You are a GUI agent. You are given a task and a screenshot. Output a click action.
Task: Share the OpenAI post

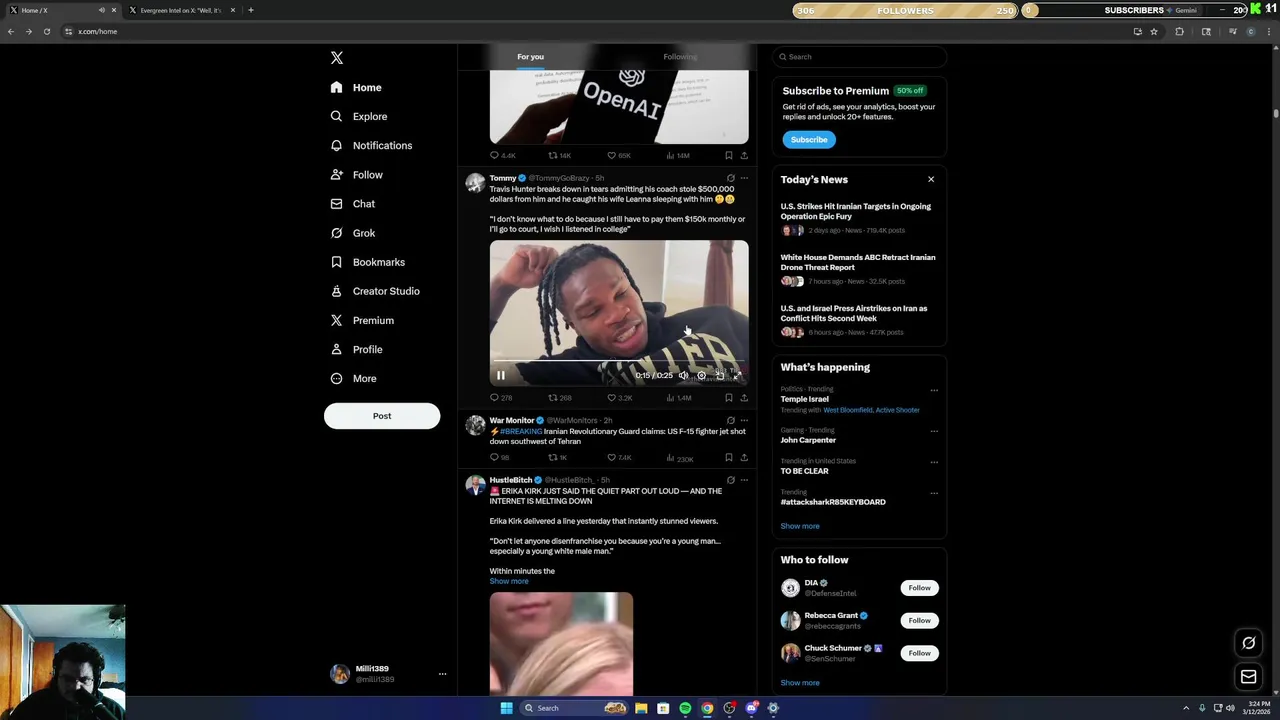[x=744, y=156]
